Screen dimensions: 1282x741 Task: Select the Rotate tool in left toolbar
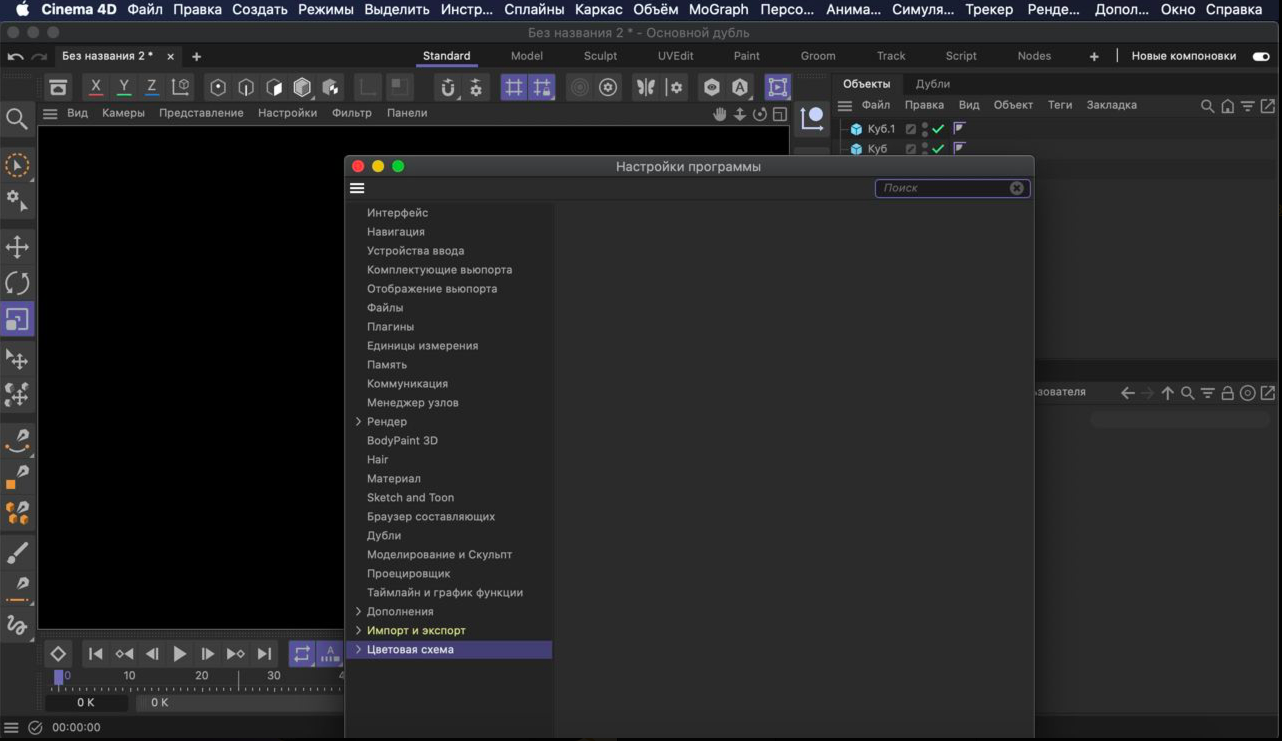click(x=17, y=283)
